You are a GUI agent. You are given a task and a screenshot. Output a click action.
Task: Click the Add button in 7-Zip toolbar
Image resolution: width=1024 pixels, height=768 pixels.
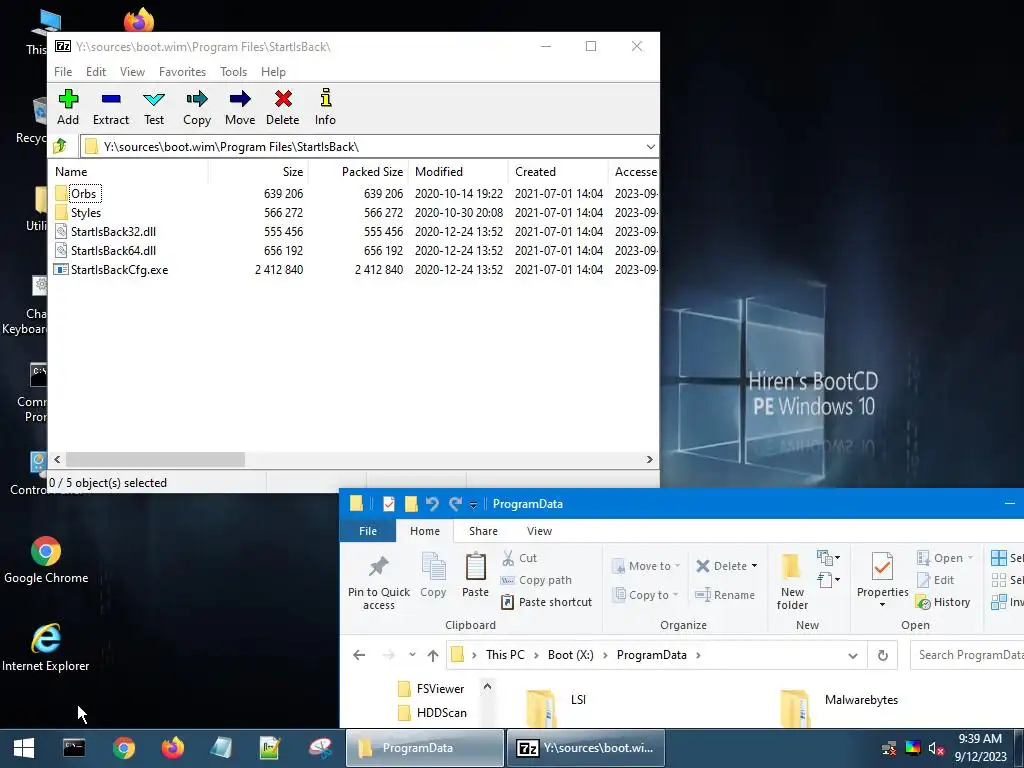(x=68, y=108)
